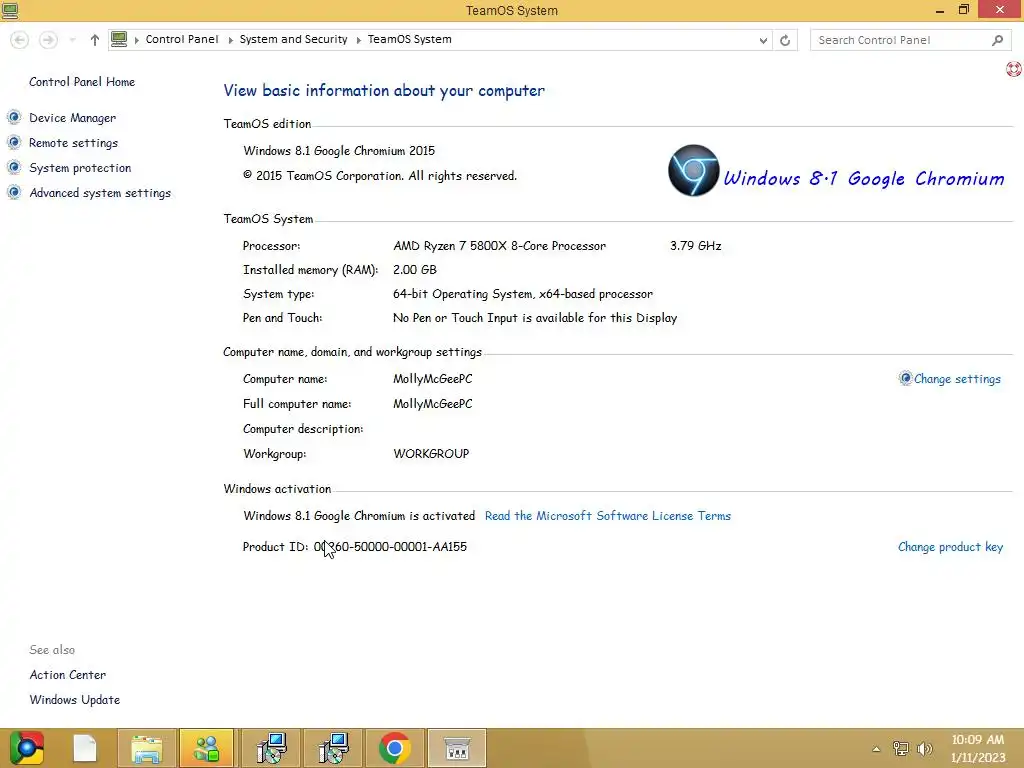Image resolution: width=1024 pixels, height=768 pixels.
Task: Click the Windows 8.1 Google Chromium logo
Action: coord(836,171)
